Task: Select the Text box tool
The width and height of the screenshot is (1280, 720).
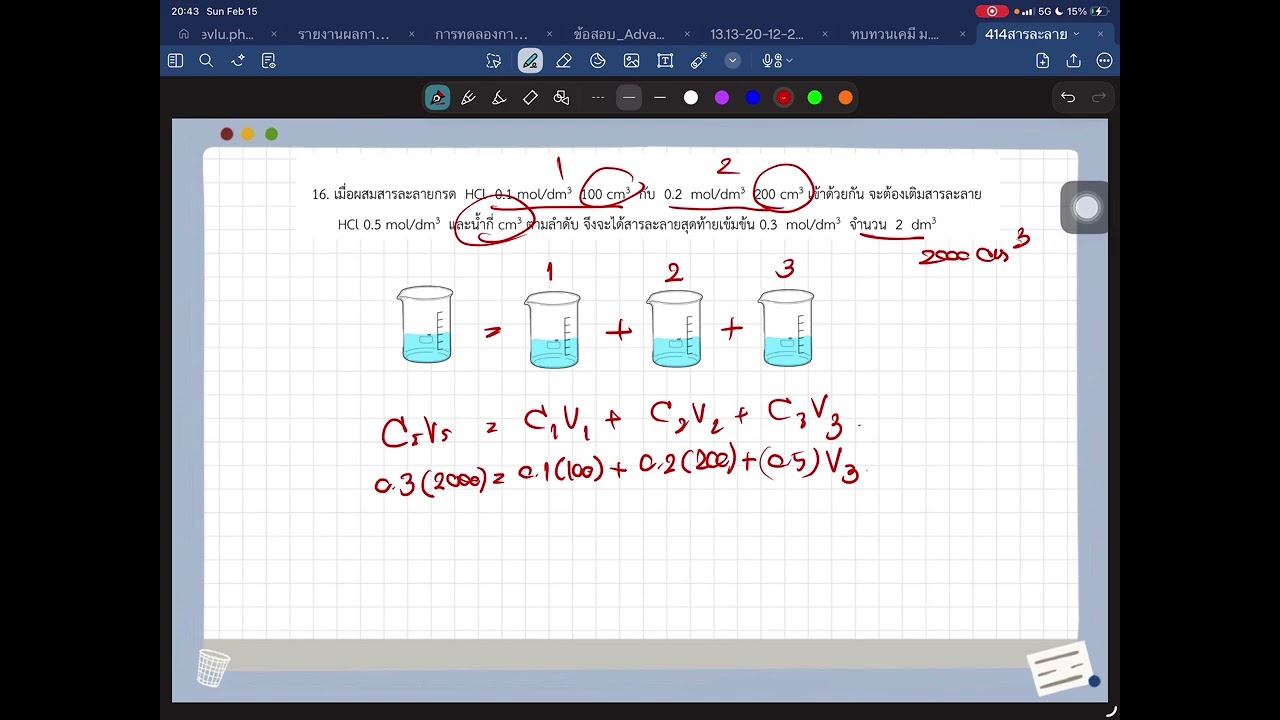Action: click(665, 61)
